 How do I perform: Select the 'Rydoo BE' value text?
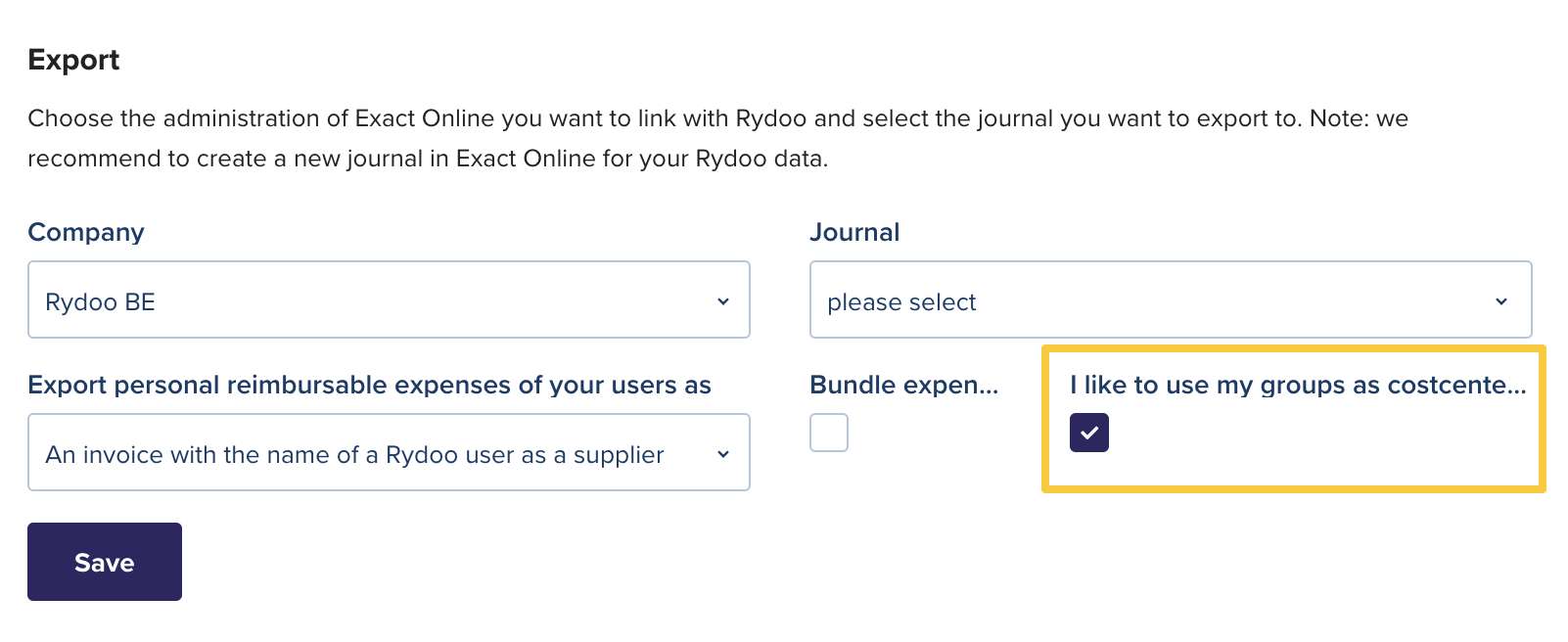(x=100, y=302)
